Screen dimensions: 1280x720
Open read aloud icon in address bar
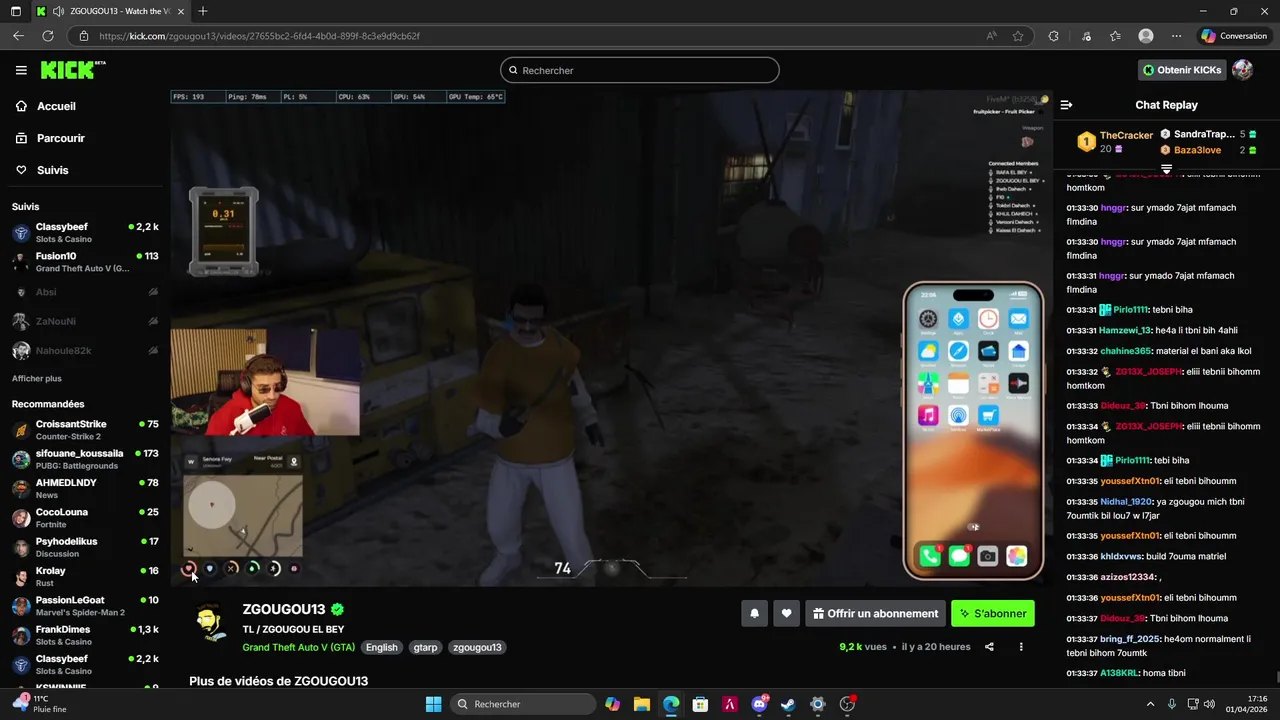pyautogui.click(x=991, y=36)
